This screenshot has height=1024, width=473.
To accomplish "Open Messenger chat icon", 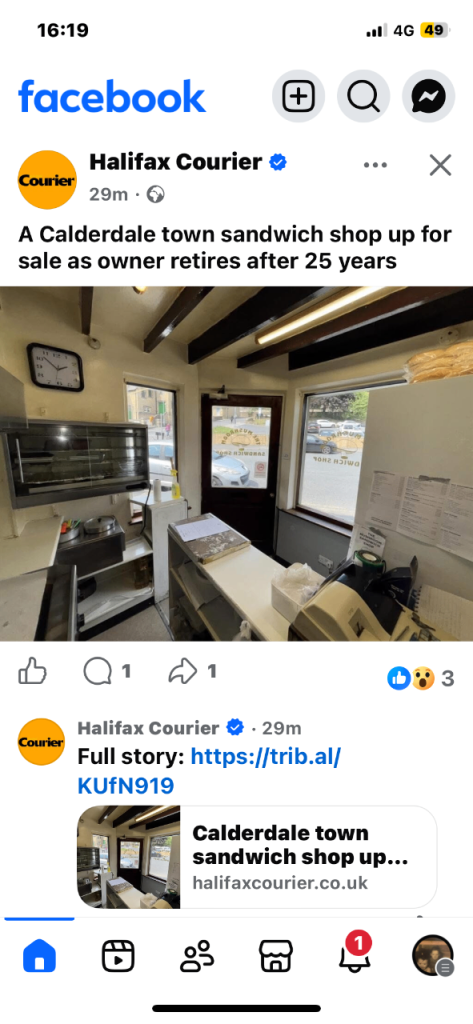I will click(429, 97).
